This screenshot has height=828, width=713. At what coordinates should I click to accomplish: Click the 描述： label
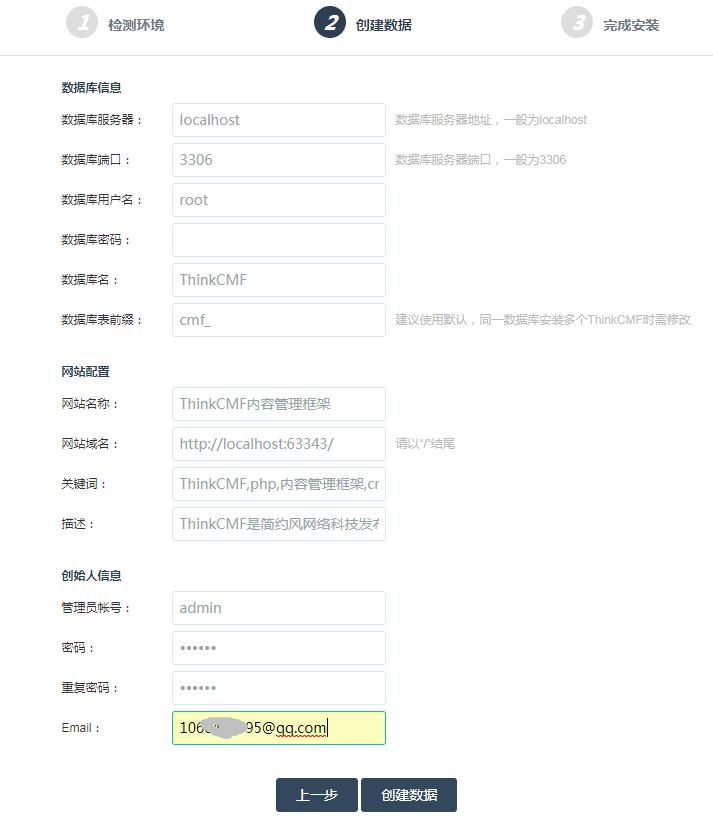click(78, 524)
